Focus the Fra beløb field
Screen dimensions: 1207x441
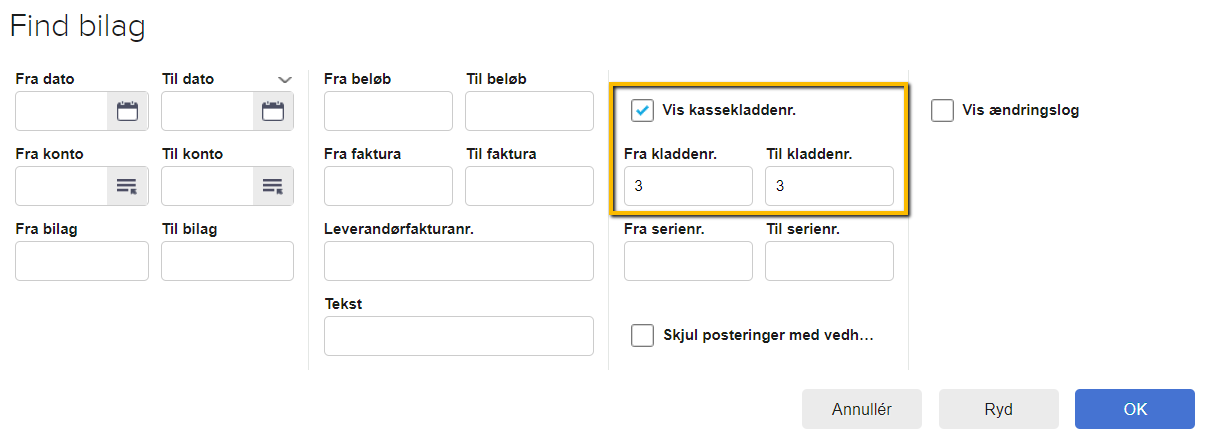click(388, 111)
